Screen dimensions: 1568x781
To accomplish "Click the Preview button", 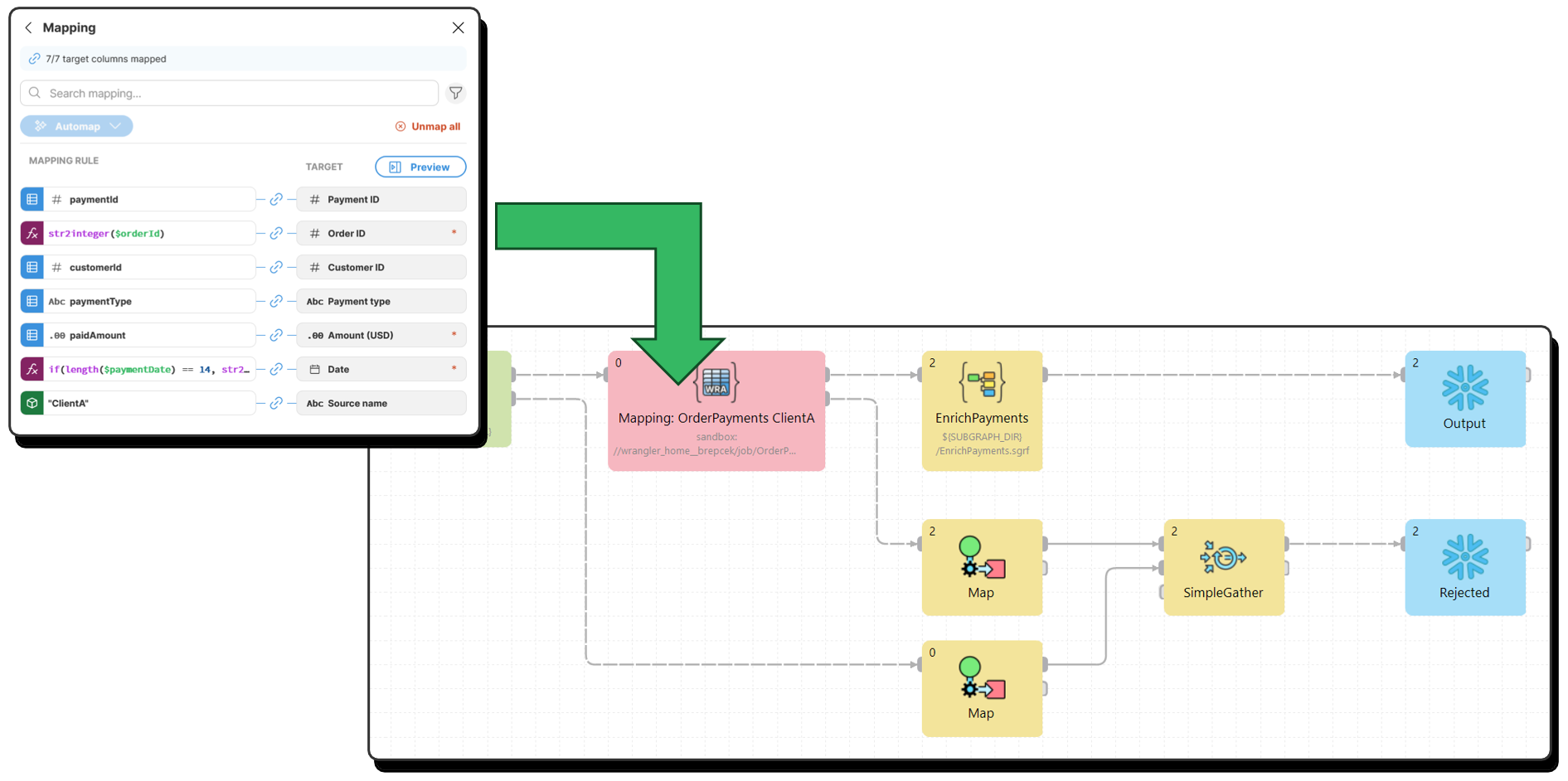I will click(420, 167).
